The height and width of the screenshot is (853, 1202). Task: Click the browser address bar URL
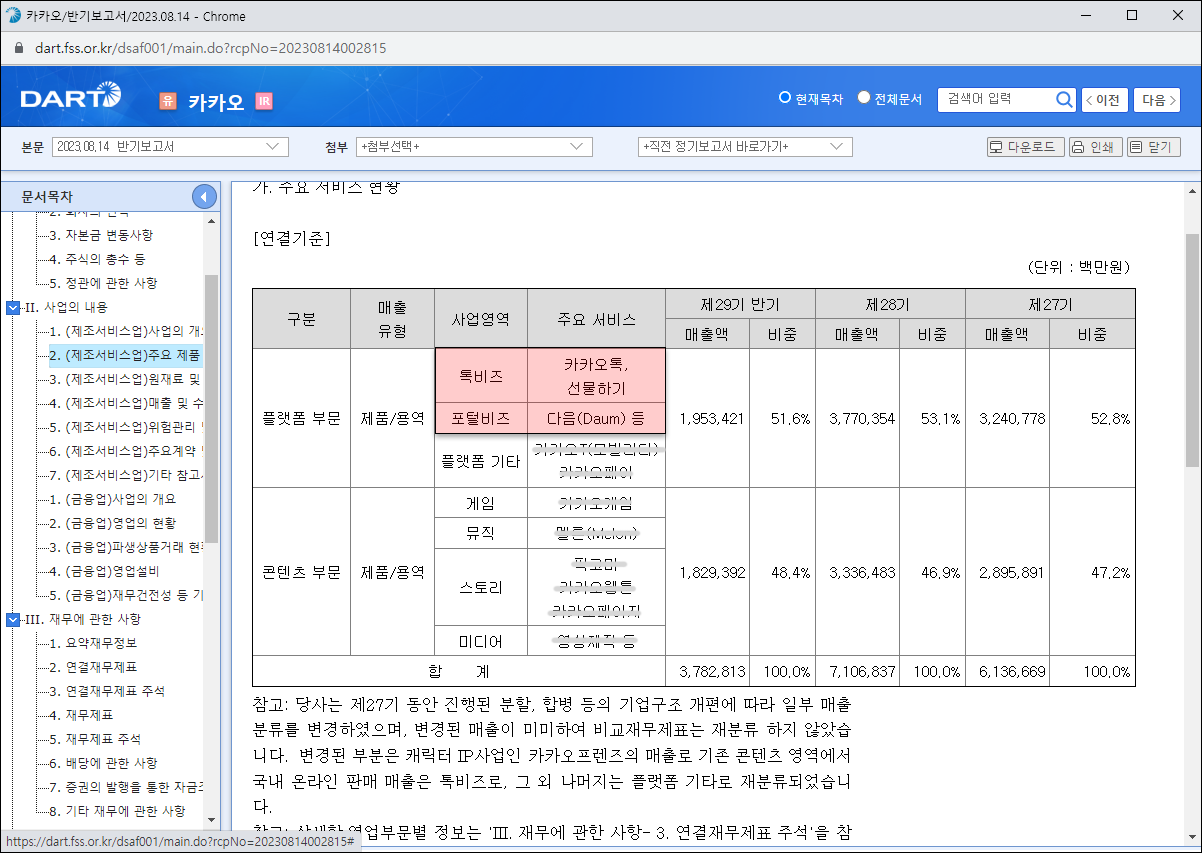pyautogui.click(x=212, y=48)
